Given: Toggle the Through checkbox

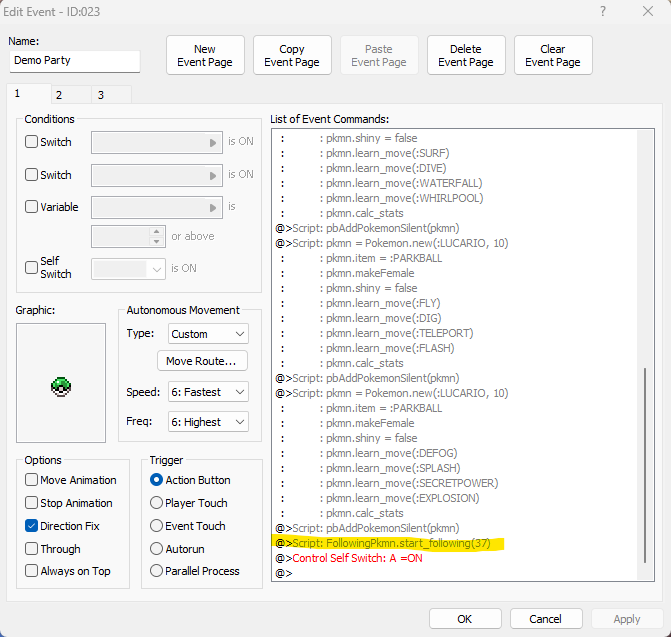Looking at the screenshot, I should tap(31, 549).
